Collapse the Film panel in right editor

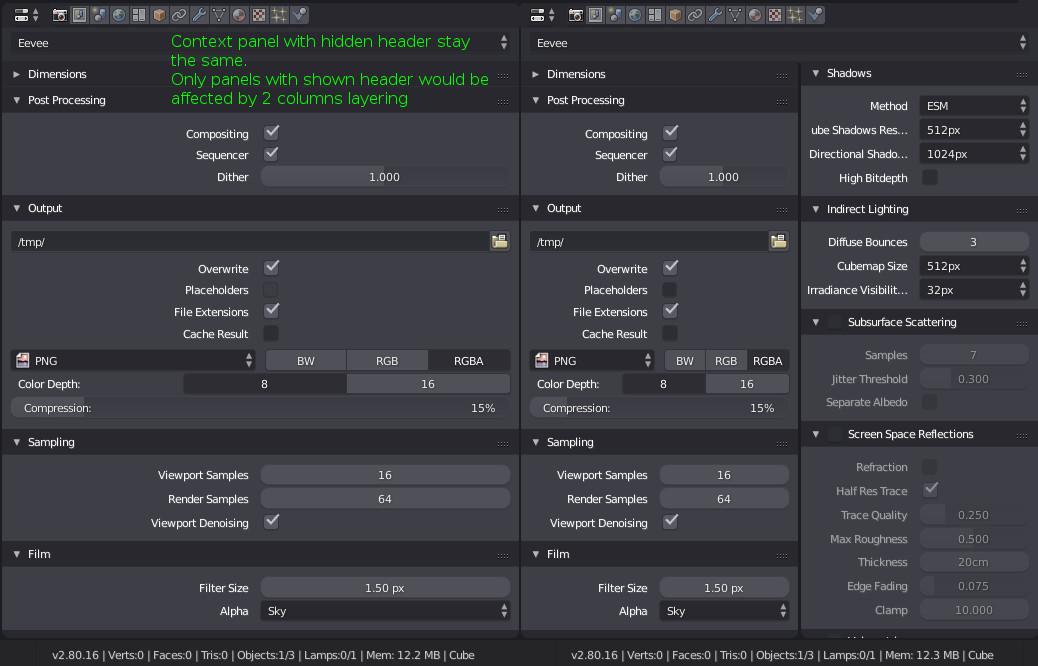(x=536, y=553)
